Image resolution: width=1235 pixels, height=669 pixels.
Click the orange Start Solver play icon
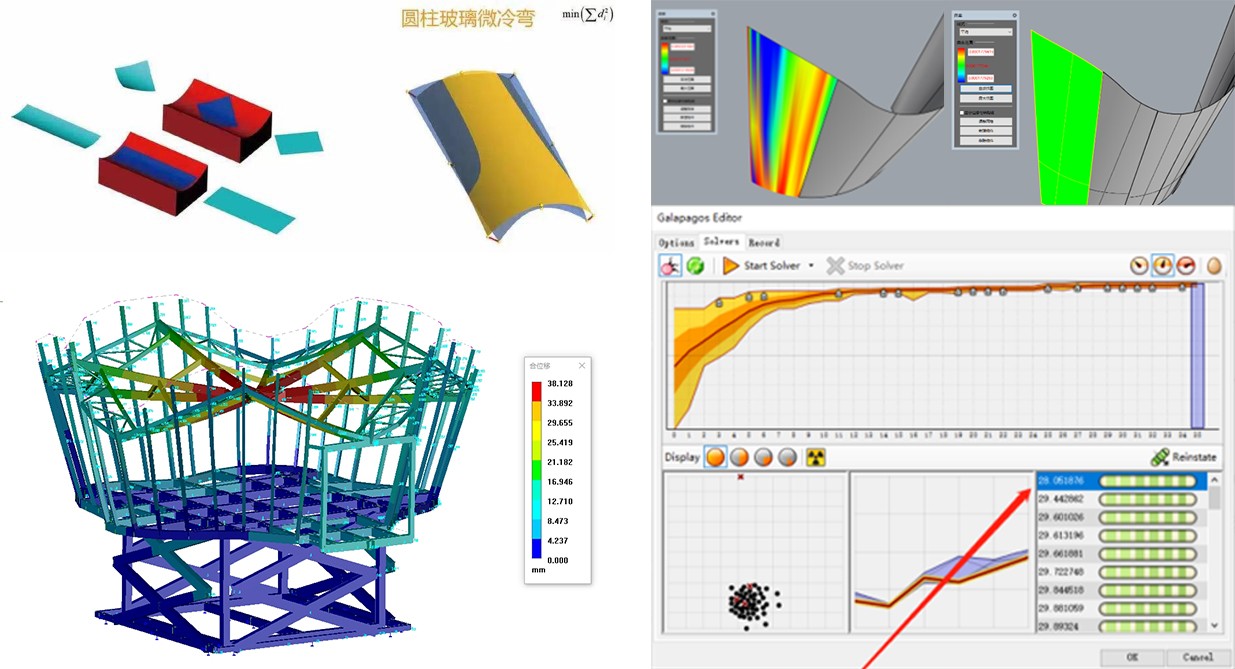[x=731, y=266]
